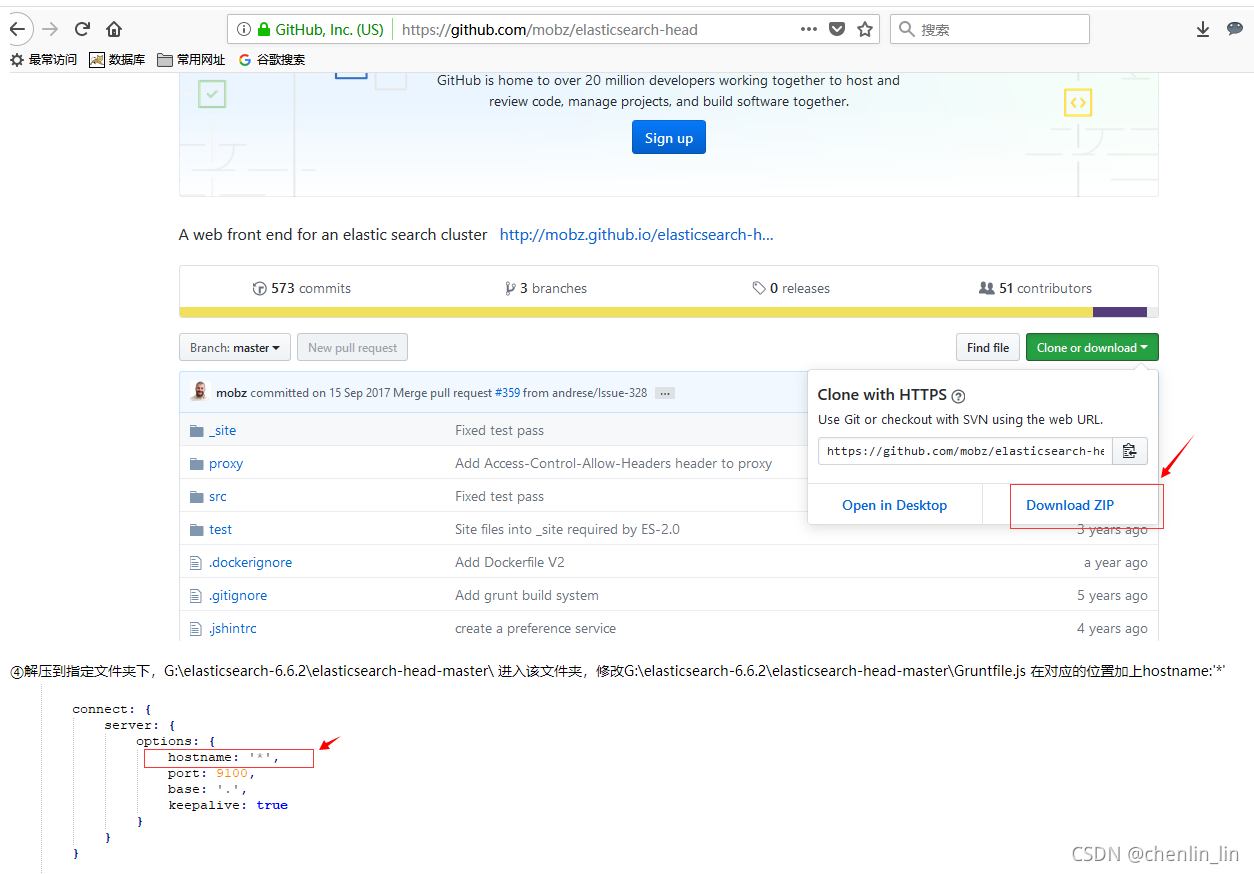
Task: Click the New pull request button
Action: pos(352,348)
